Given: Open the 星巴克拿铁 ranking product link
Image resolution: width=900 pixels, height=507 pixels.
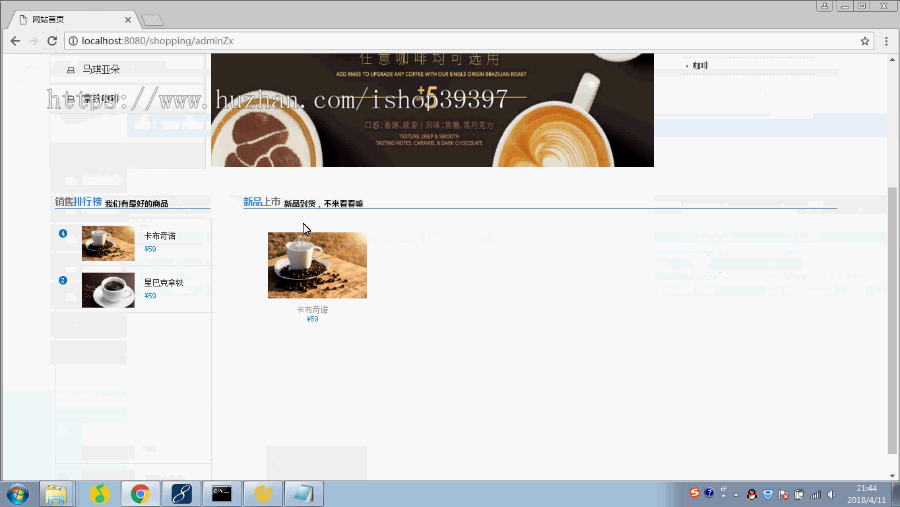Looking at the screenshot, I should (164, 282).
